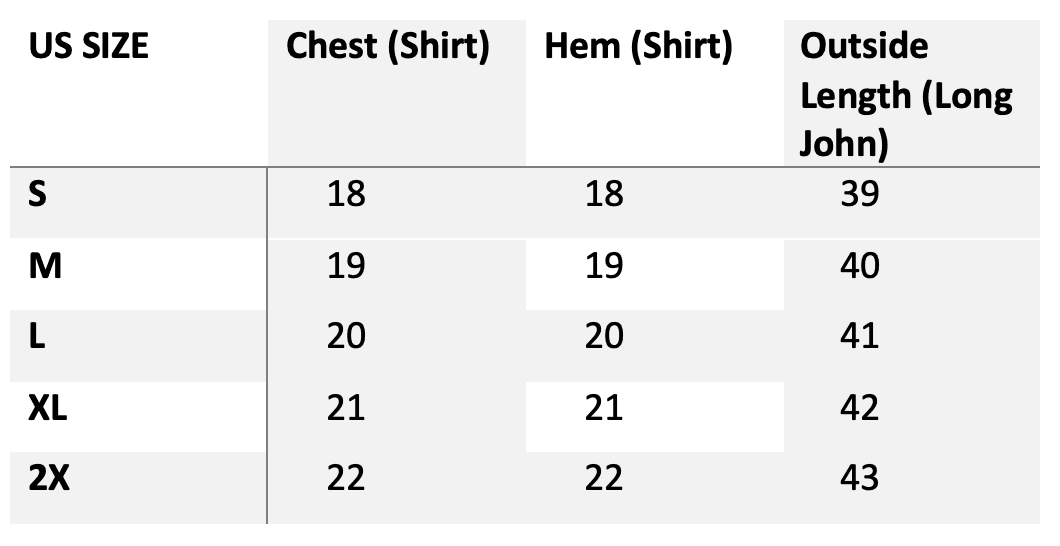The width and height of the screenshot is (1060, 546).
Task: Click chest value 22 for size 2X
Action: (x=346, y=478)
